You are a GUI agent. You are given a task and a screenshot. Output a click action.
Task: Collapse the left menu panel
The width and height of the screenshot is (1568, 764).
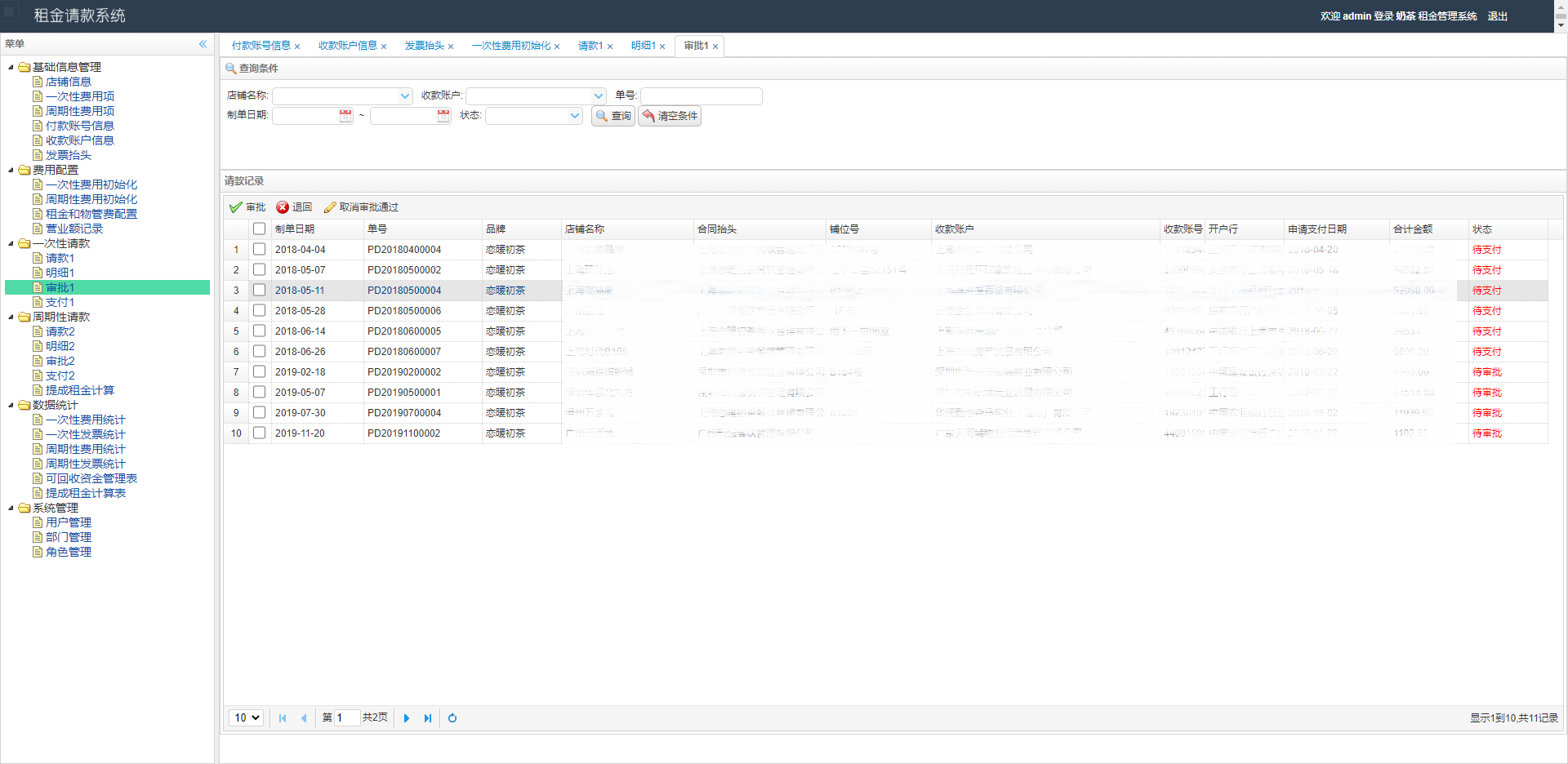203,44
